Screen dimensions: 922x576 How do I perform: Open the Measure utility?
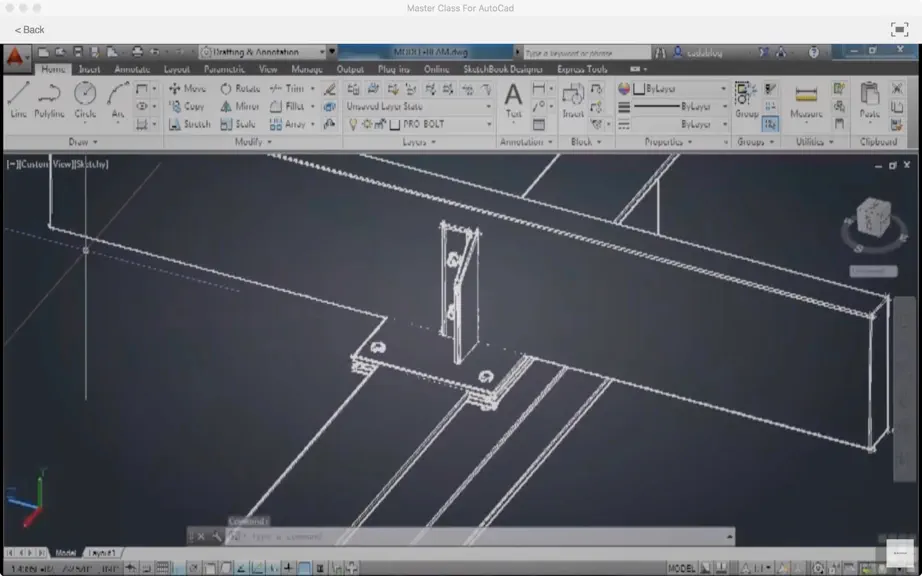(806, 101)
